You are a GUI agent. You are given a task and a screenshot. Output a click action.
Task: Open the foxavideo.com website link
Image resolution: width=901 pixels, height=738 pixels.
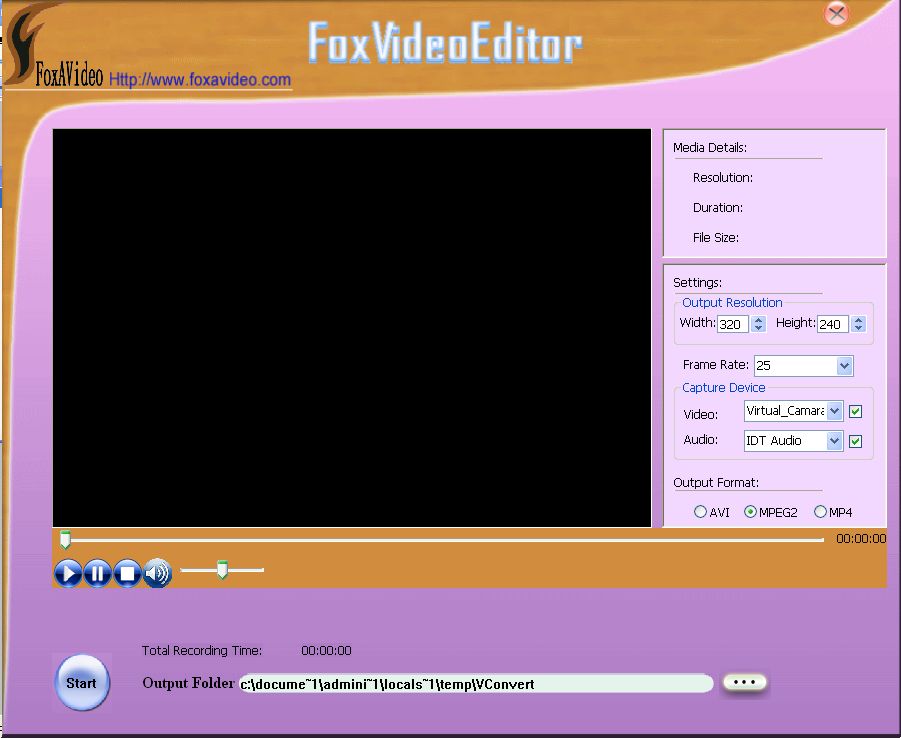point(200,79)
